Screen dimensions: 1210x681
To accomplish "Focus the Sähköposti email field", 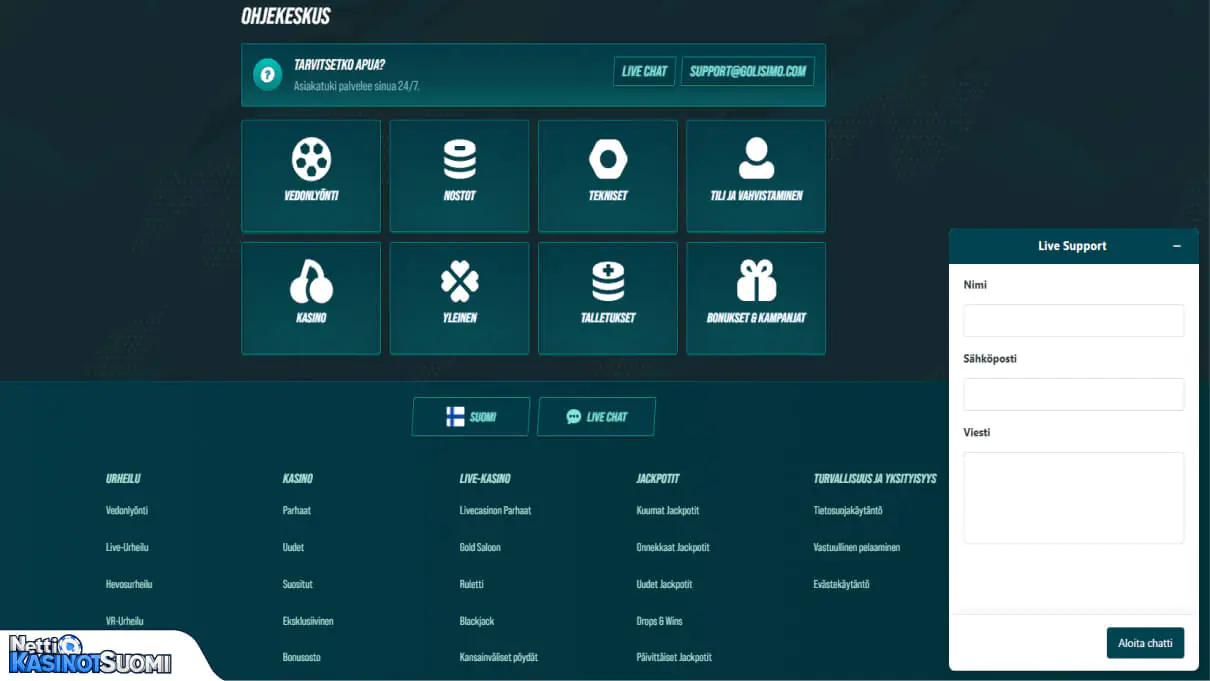I will (x=1073, y=395).
